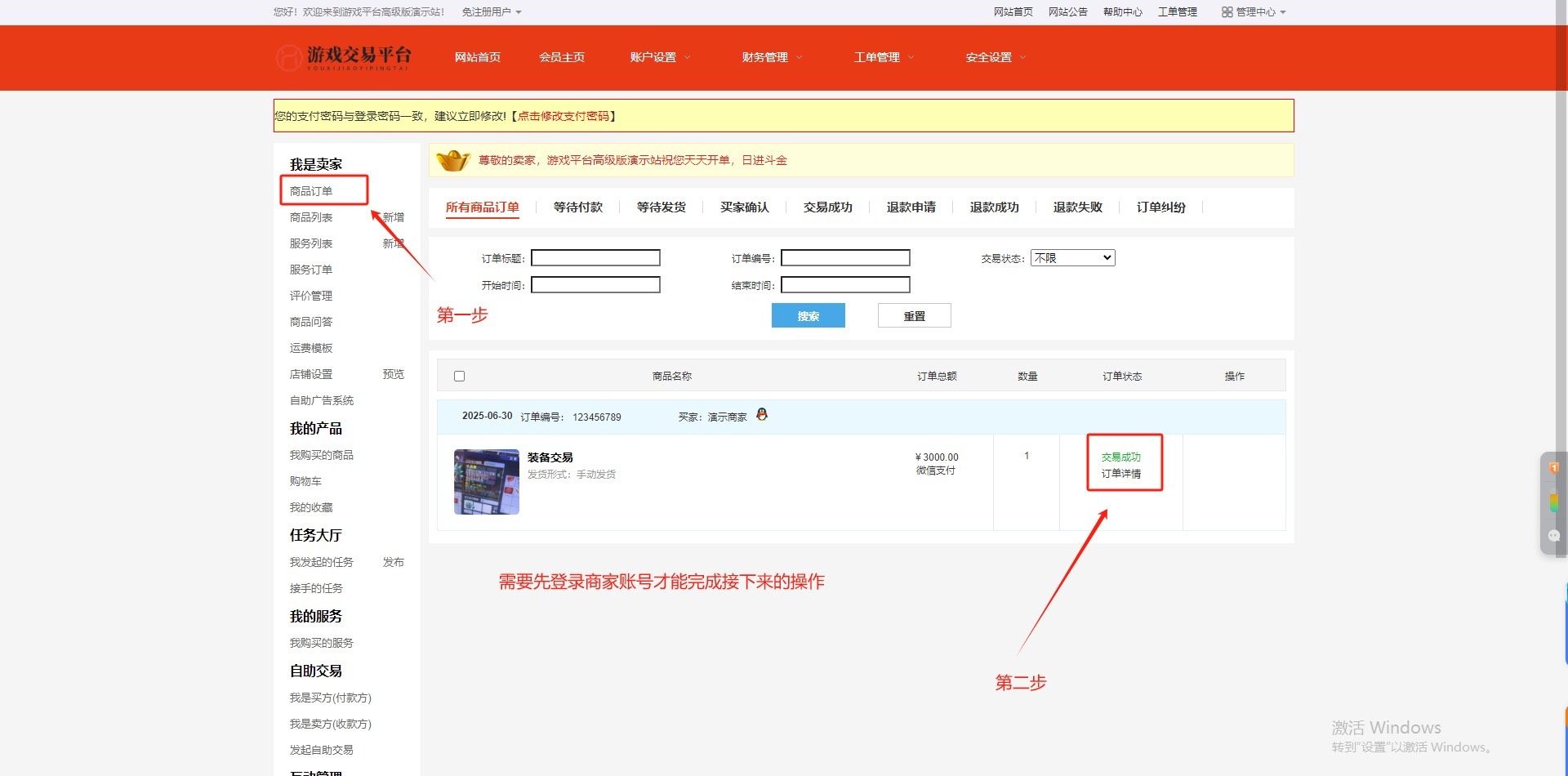This screenshot has height=776, width=1568.
Task: Click the buyer name 演示商家
Action: (728, 417)
